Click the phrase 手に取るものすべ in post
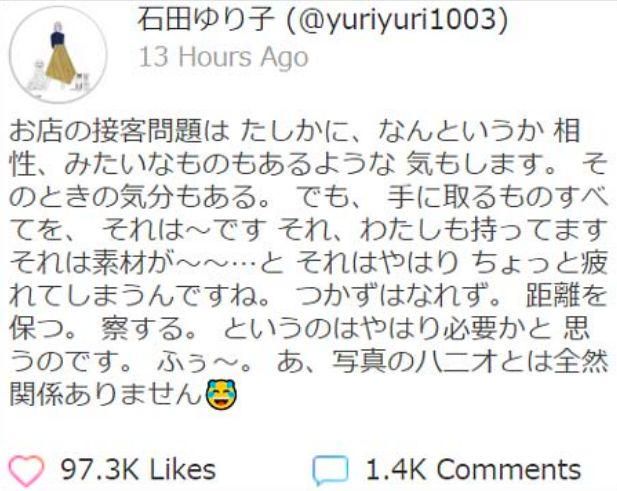Screen dimensions: 617x491 497,197
